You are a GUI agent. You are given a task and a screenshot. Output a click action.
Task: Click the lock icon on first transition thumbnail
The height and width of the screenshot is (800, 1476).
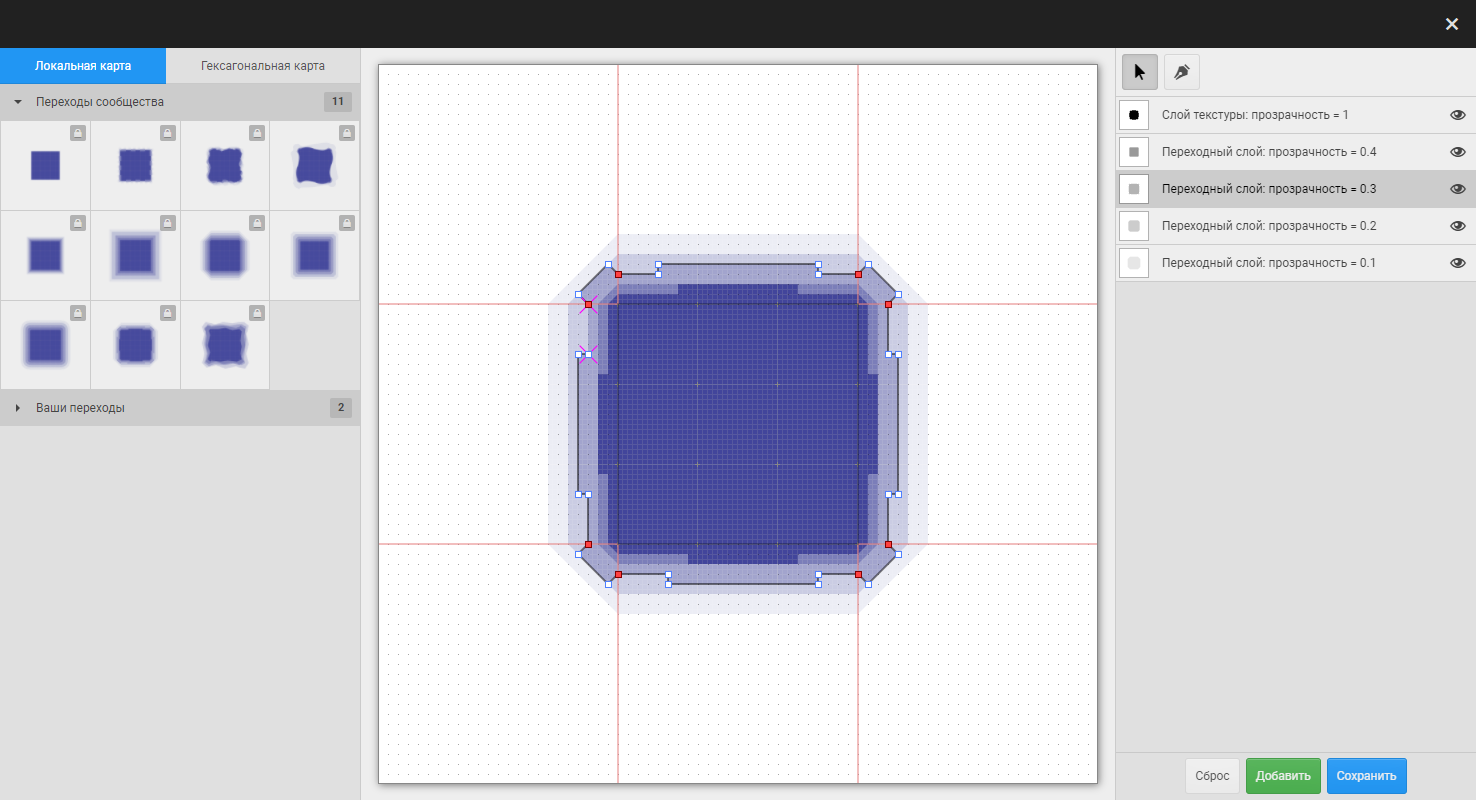click(77, 133)
